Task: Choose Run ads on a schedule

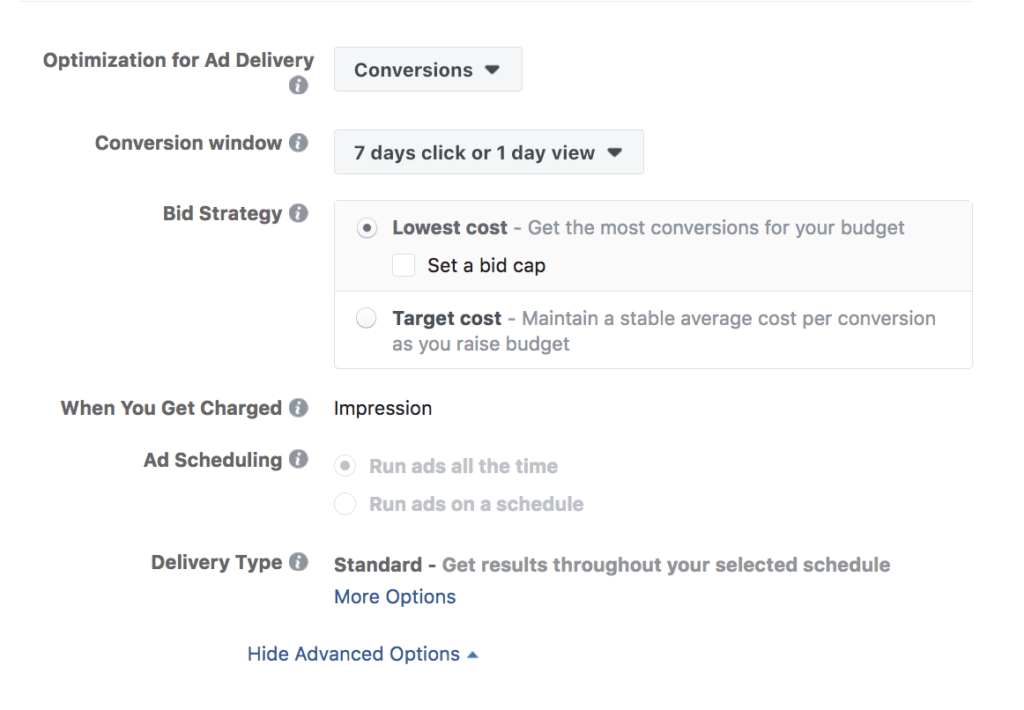Action: click(346, 504)
